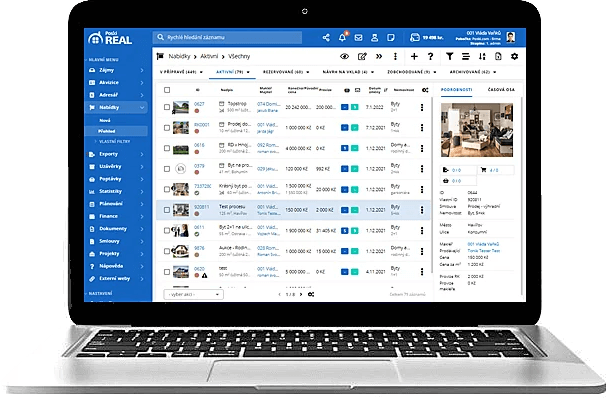Open listing link 0616
This screenshot has width=608, height=398.
click(x=199, y=145)
